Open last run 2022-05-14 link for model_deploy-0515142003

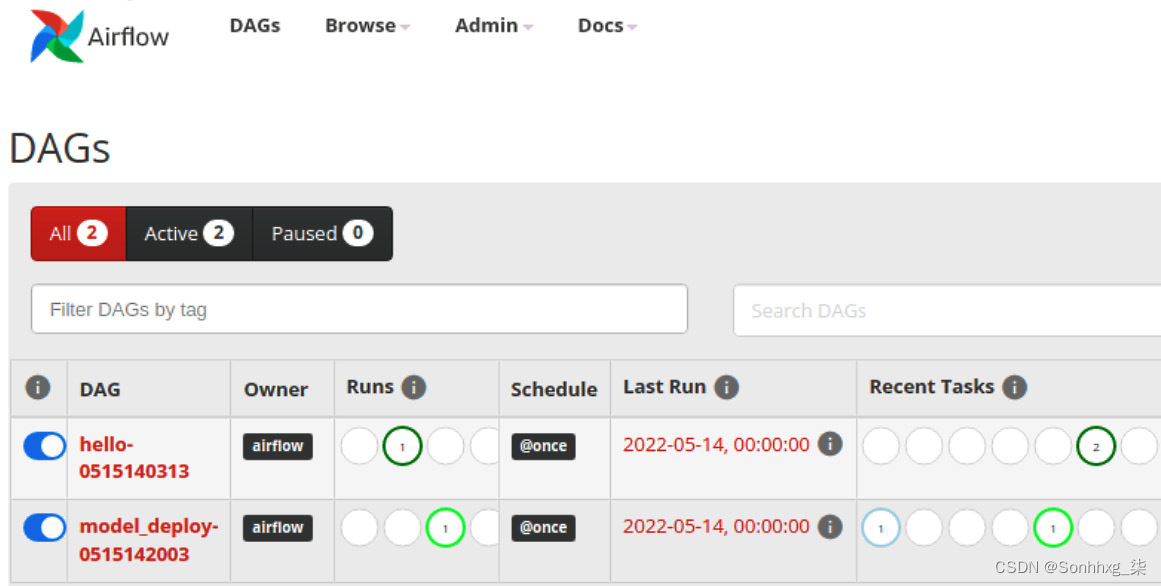pyautogui.click(x=716, y=527)
